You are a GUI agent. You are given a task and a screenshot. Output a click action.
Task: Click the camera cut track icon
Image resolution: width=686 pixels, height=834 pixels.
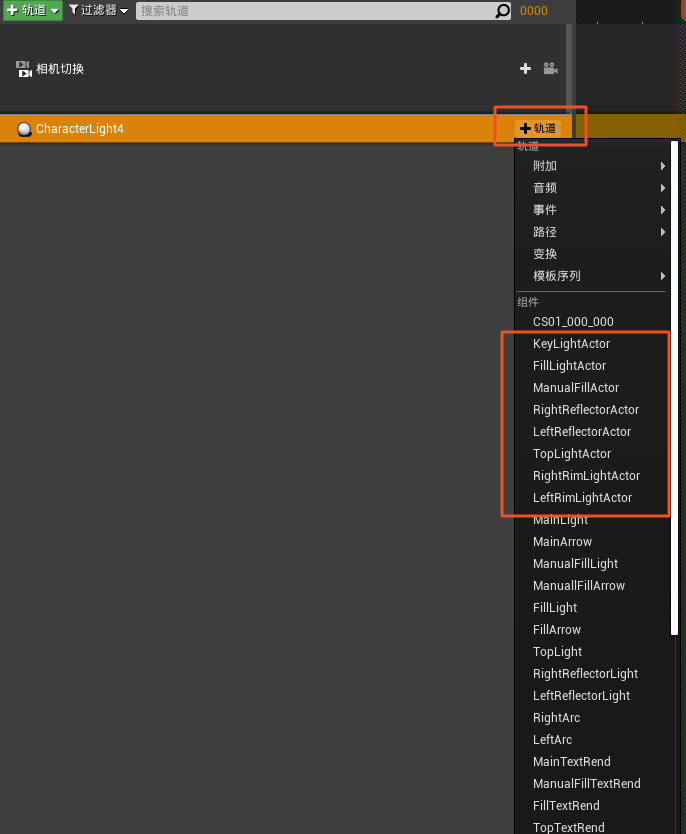(x=24, y=69)
